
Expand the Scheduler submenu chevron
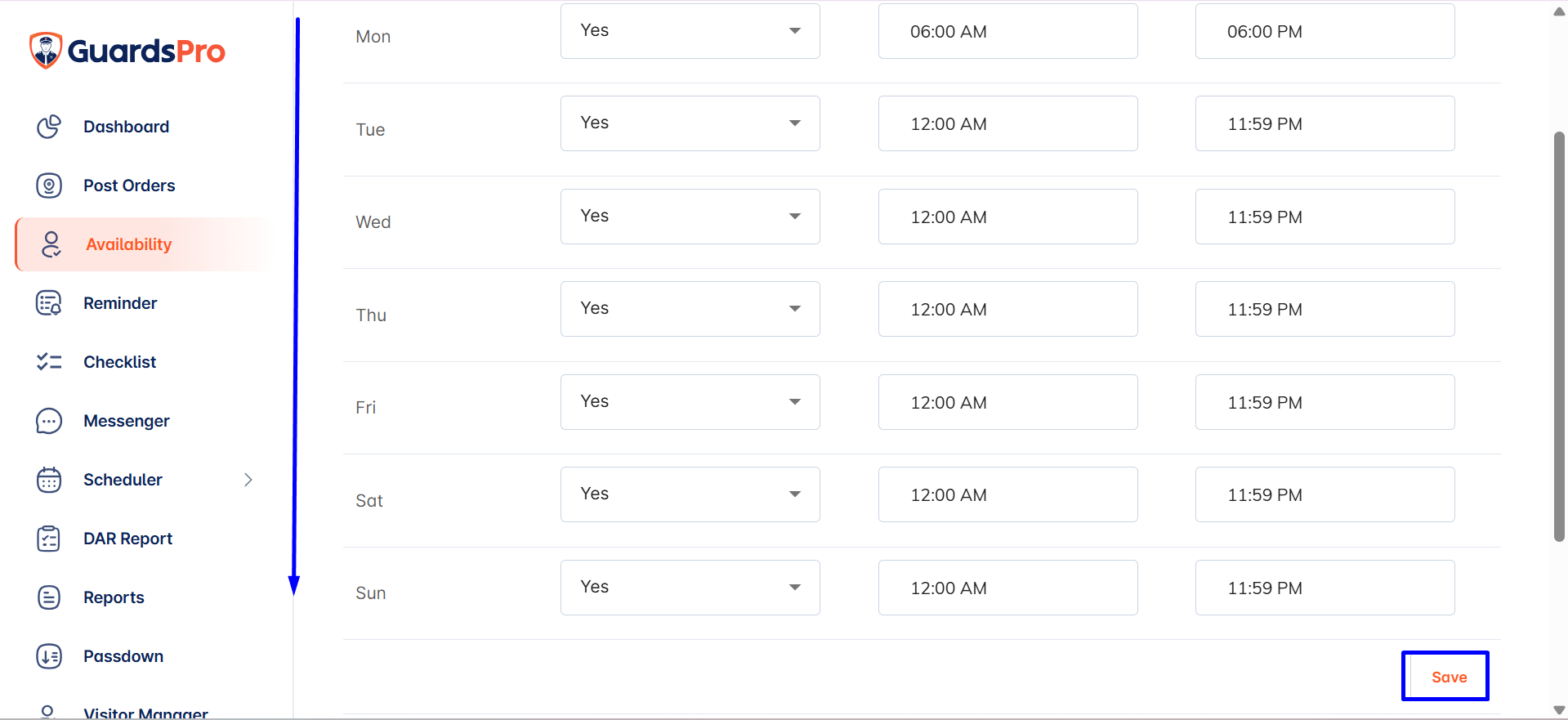click(x=248, y=480)
